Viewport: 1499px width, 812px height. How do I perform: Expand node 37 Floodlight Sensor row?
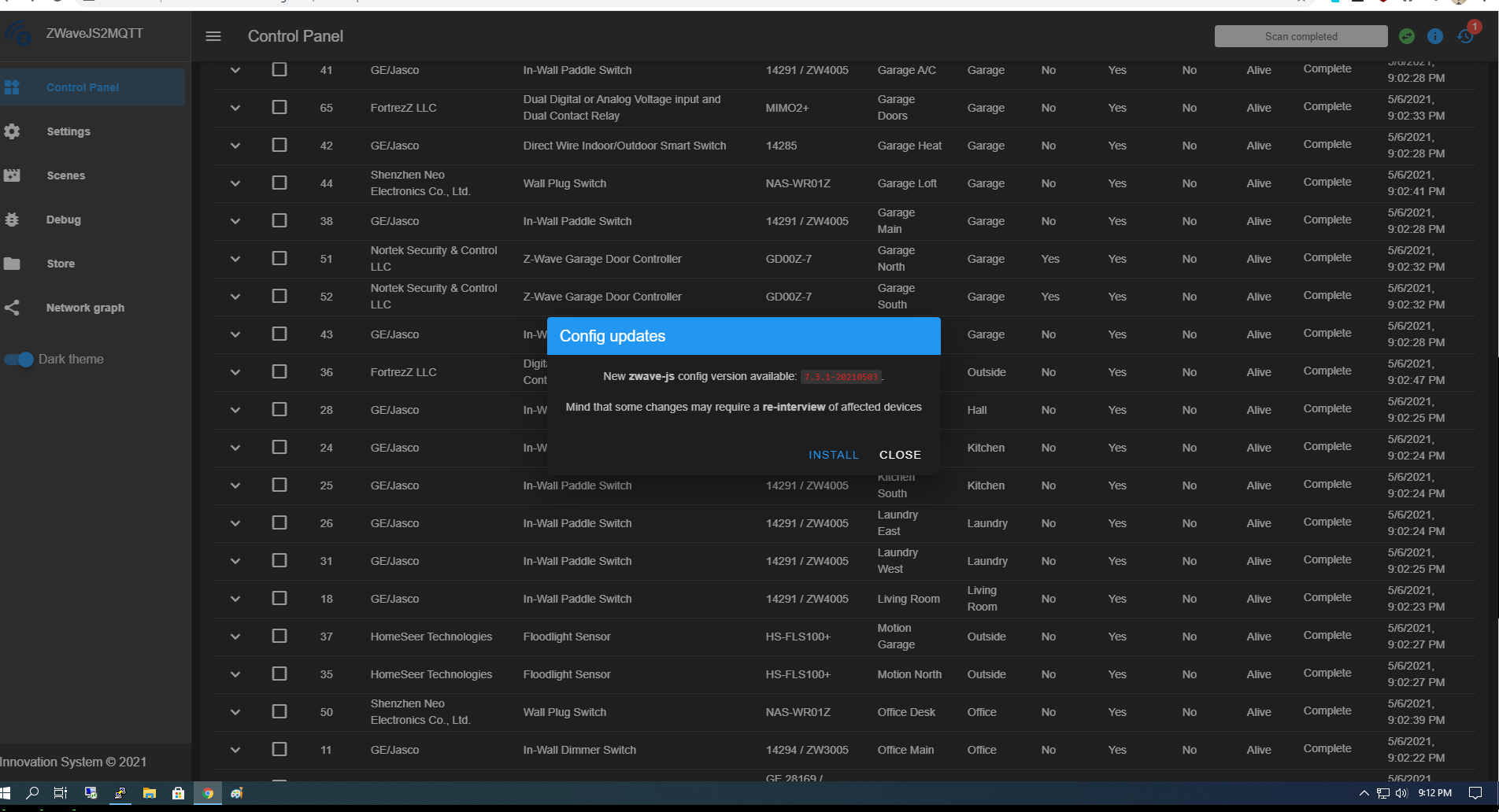point(235,637)
